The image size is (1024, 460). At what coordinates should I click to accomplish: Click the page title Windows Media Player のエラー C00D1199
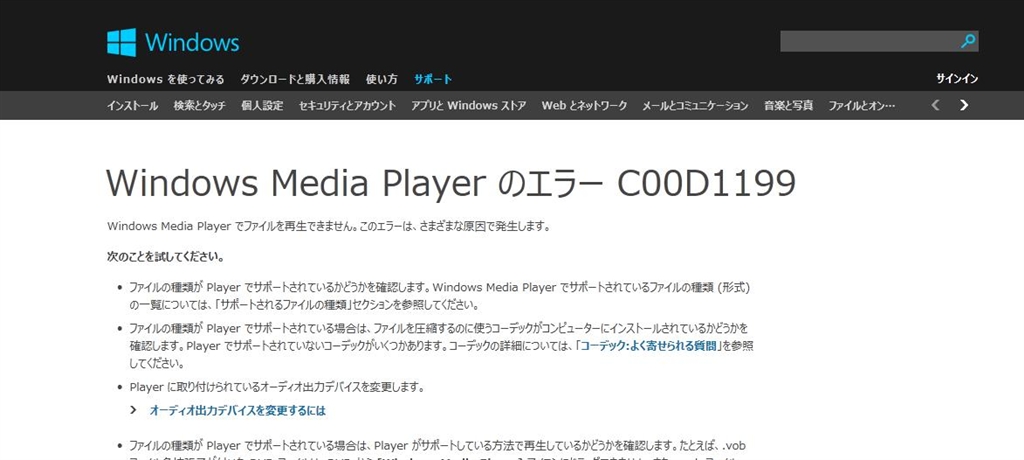pyautogui.click(x=451, y=184)
